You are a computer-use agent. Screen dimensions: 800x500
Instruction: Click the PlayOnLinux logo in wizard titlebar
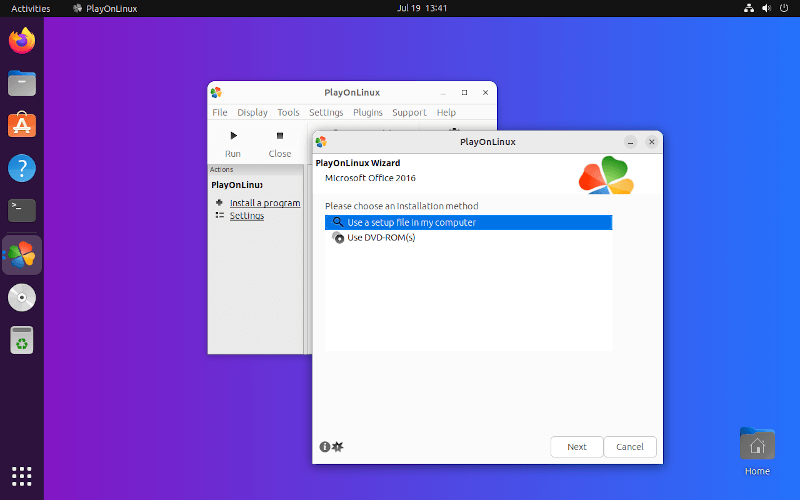321,142
